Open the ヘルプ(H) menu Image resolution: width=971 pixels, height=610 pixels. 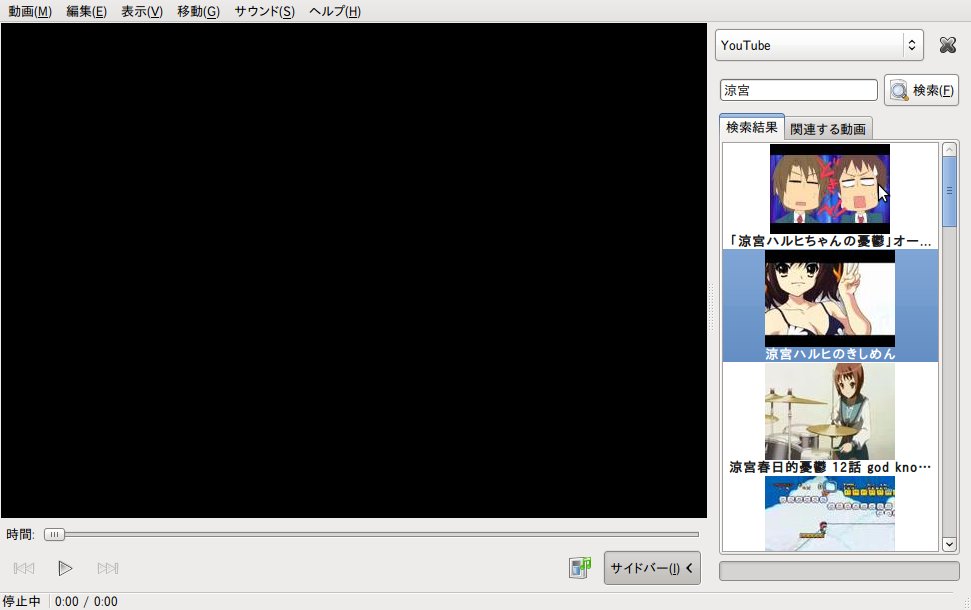[x=335, y=11]
